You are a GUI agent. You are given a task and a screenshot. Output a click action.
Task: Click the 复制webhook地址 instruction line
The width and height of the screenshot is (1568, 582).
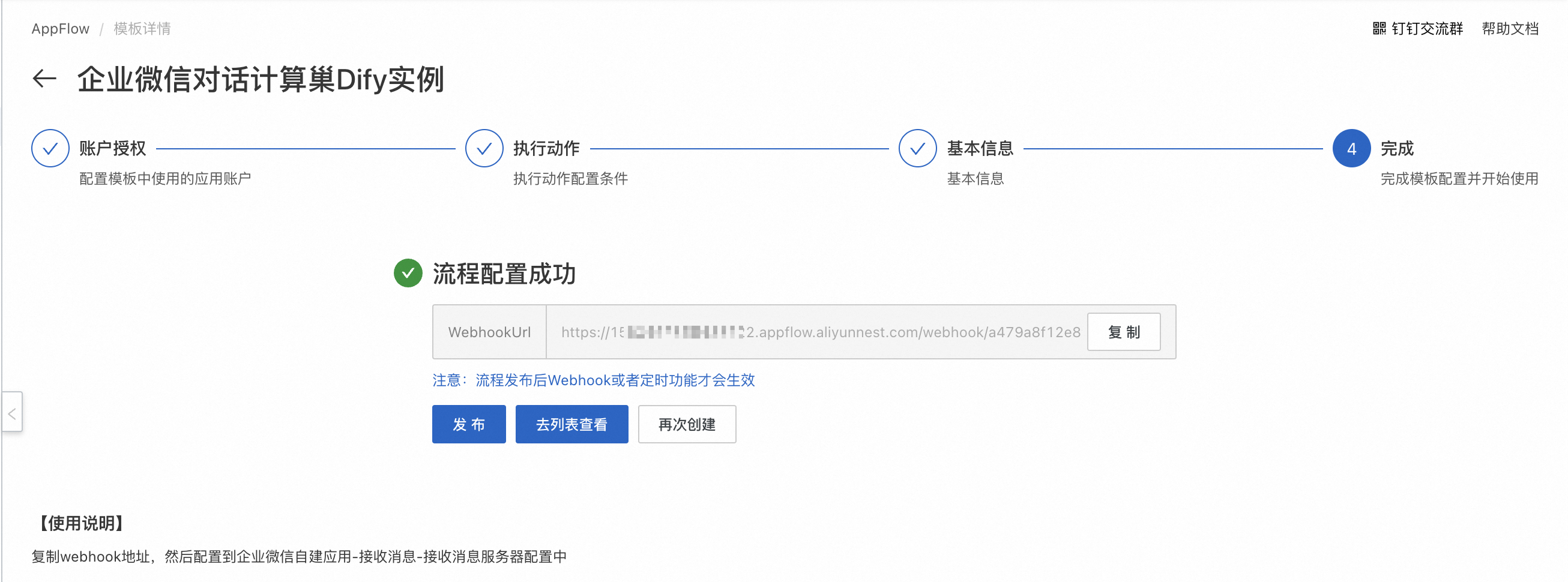click(299, 556)
